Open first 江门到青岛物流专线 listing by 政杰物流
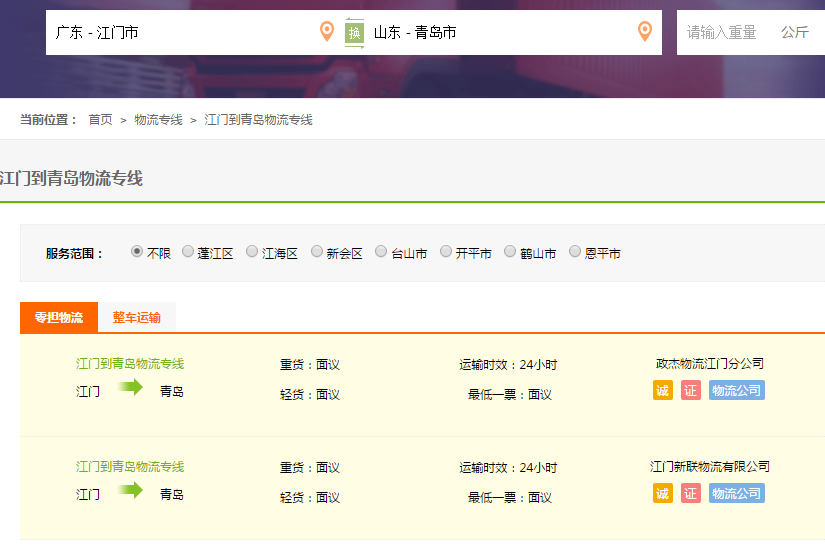The height and width of the screenshot is (553, 825). coord(130,364)
